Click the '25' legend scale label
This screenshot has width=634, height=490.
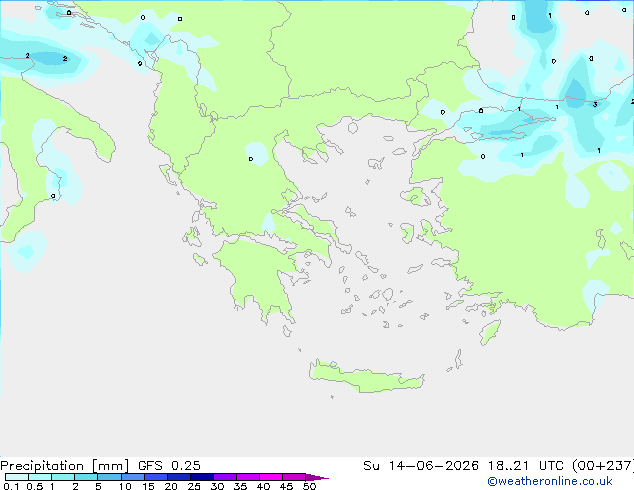pyautogui.click(x=194, y=486)
